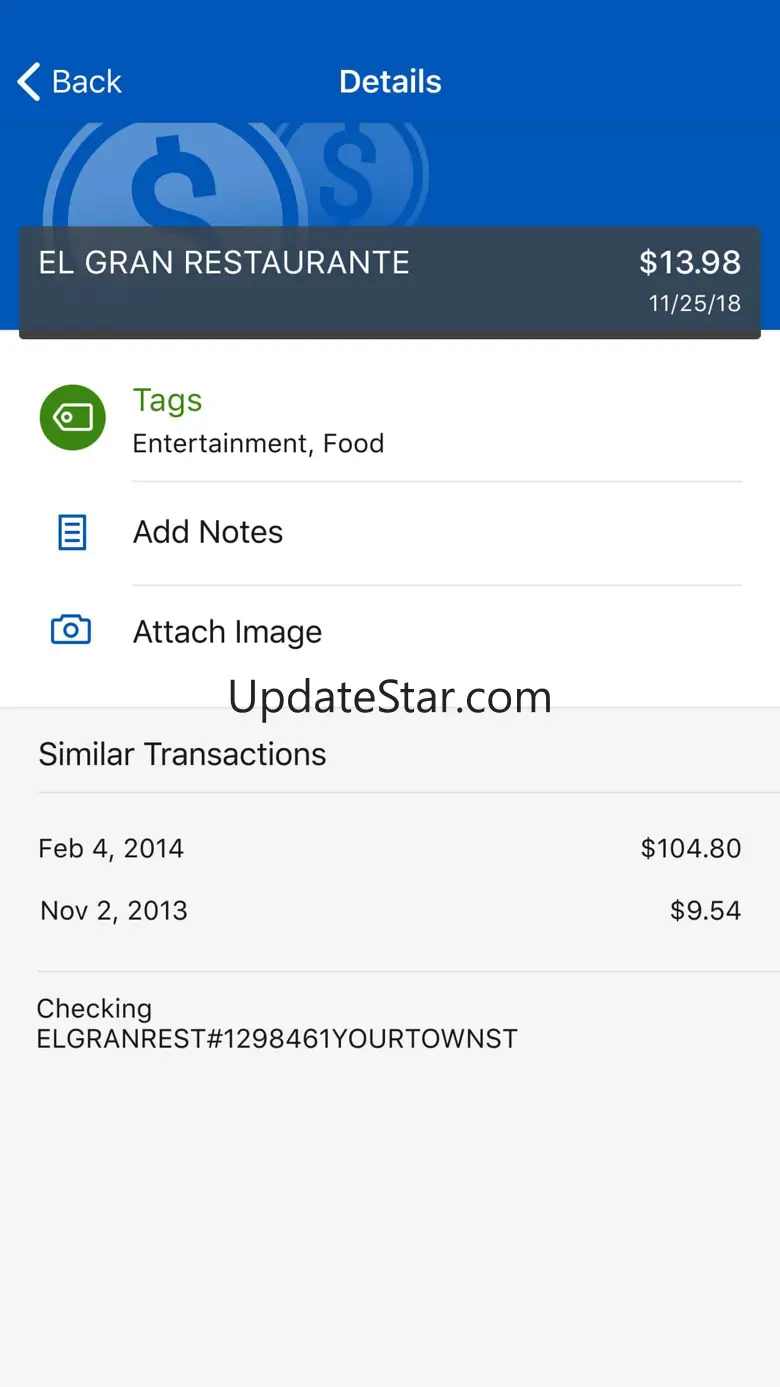This screenshot has width=780, height=1387.
Task: Tap the $13.98 transaction amount
Action: tap(690, 263)
